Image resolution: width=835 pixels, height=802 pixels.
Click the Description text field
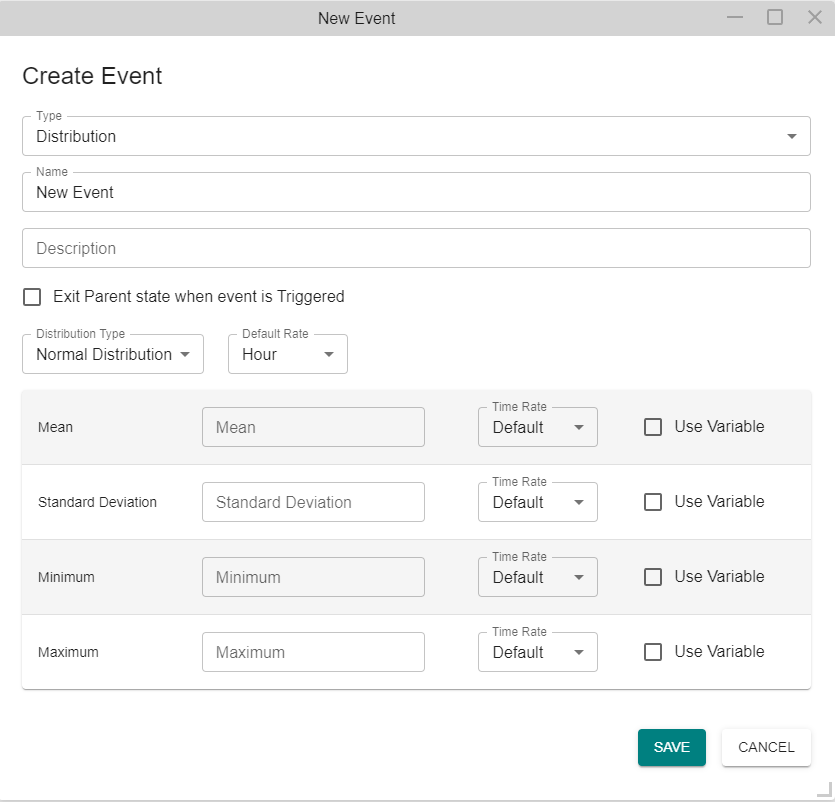pos(415,248)
